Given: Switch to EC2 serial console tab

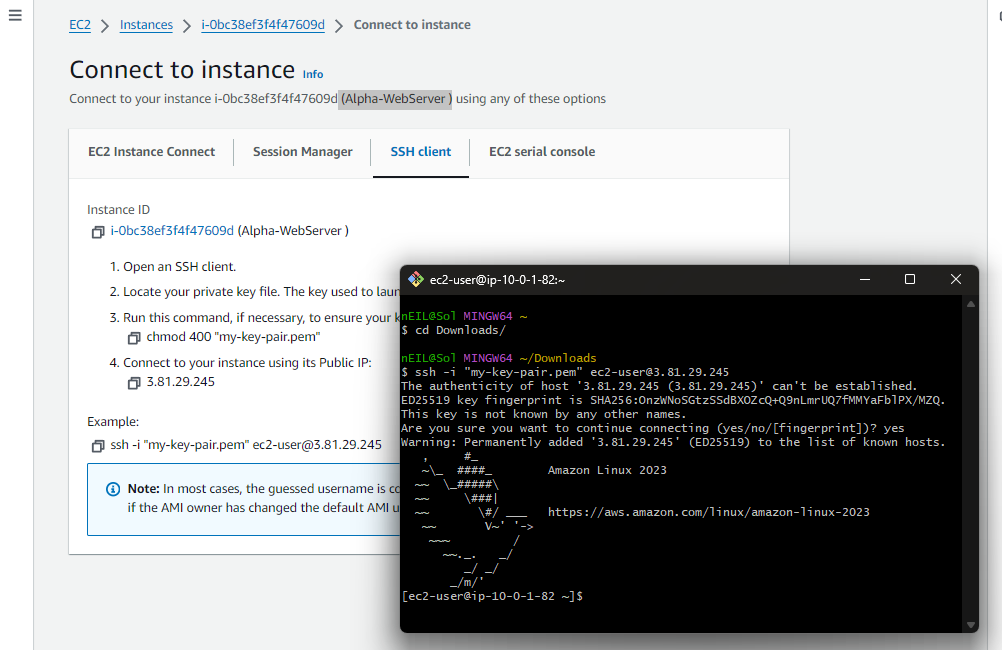Looking at the screenshot, I should pyautogui.click(x=542, y=151).
